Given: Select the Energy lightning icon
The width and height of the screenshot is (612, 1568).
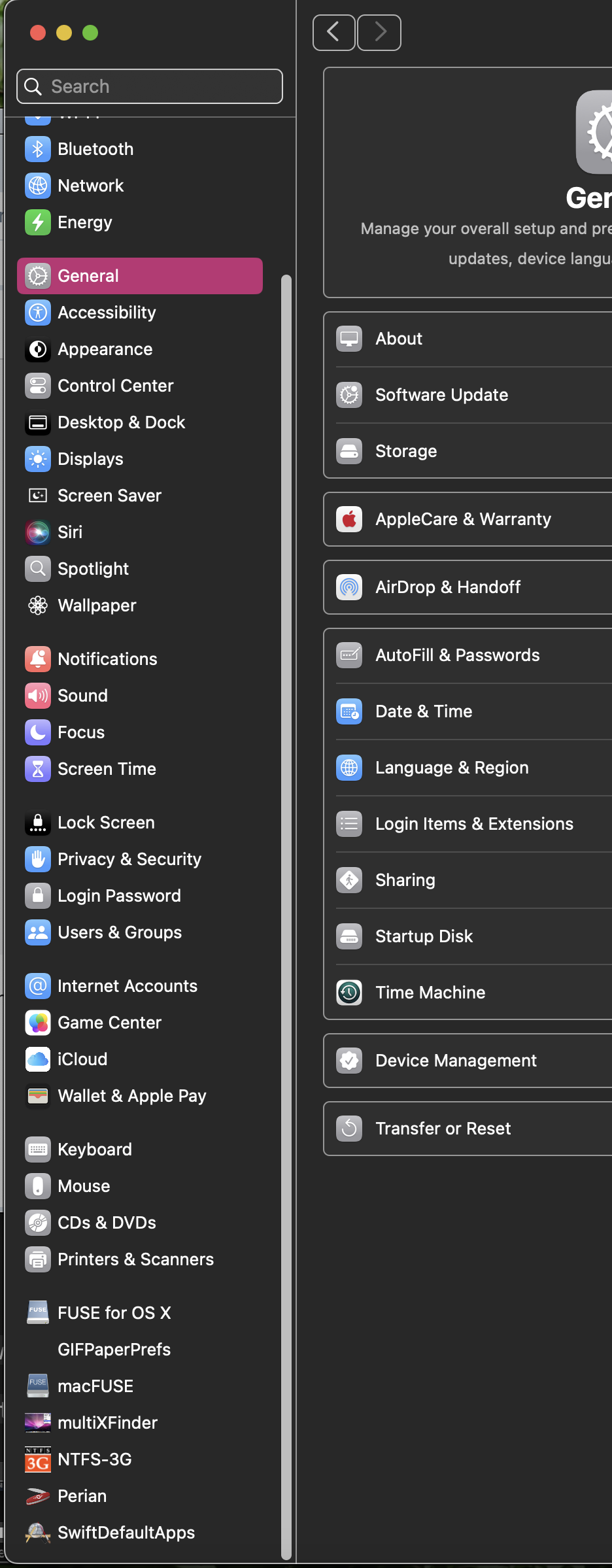Looking at the screenshot, I should tap(38, 222).
